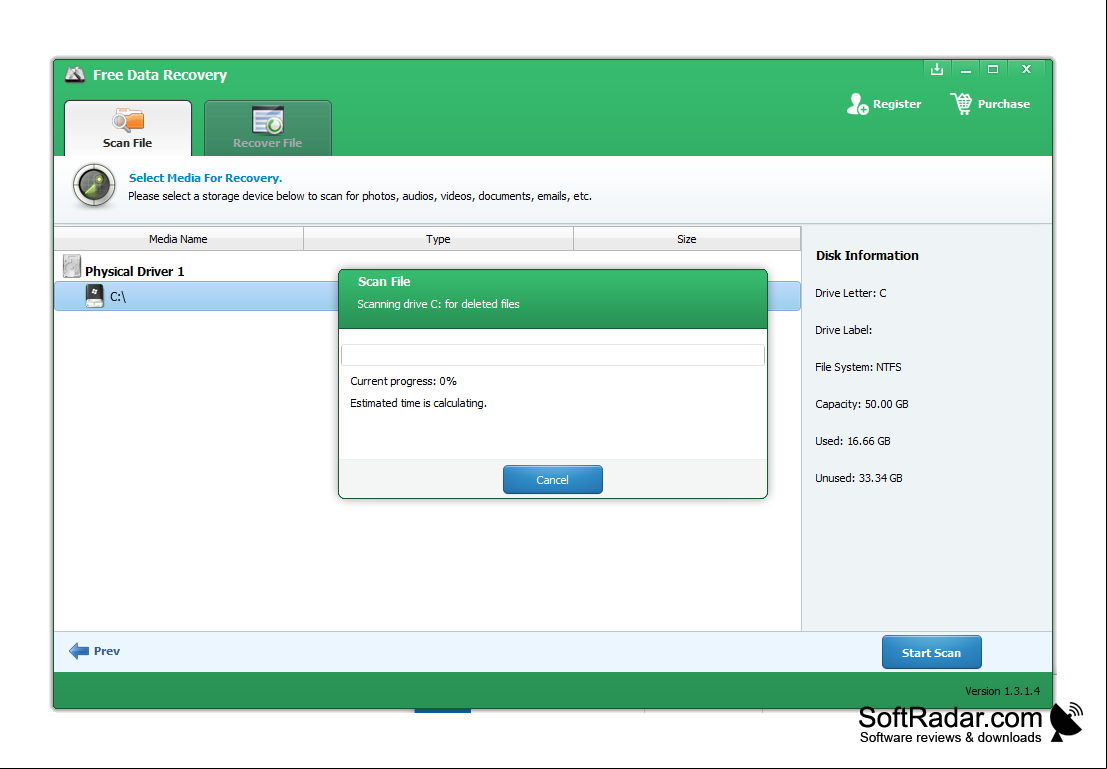Click the 'Scan File' dialog title

tap(384, 281)
